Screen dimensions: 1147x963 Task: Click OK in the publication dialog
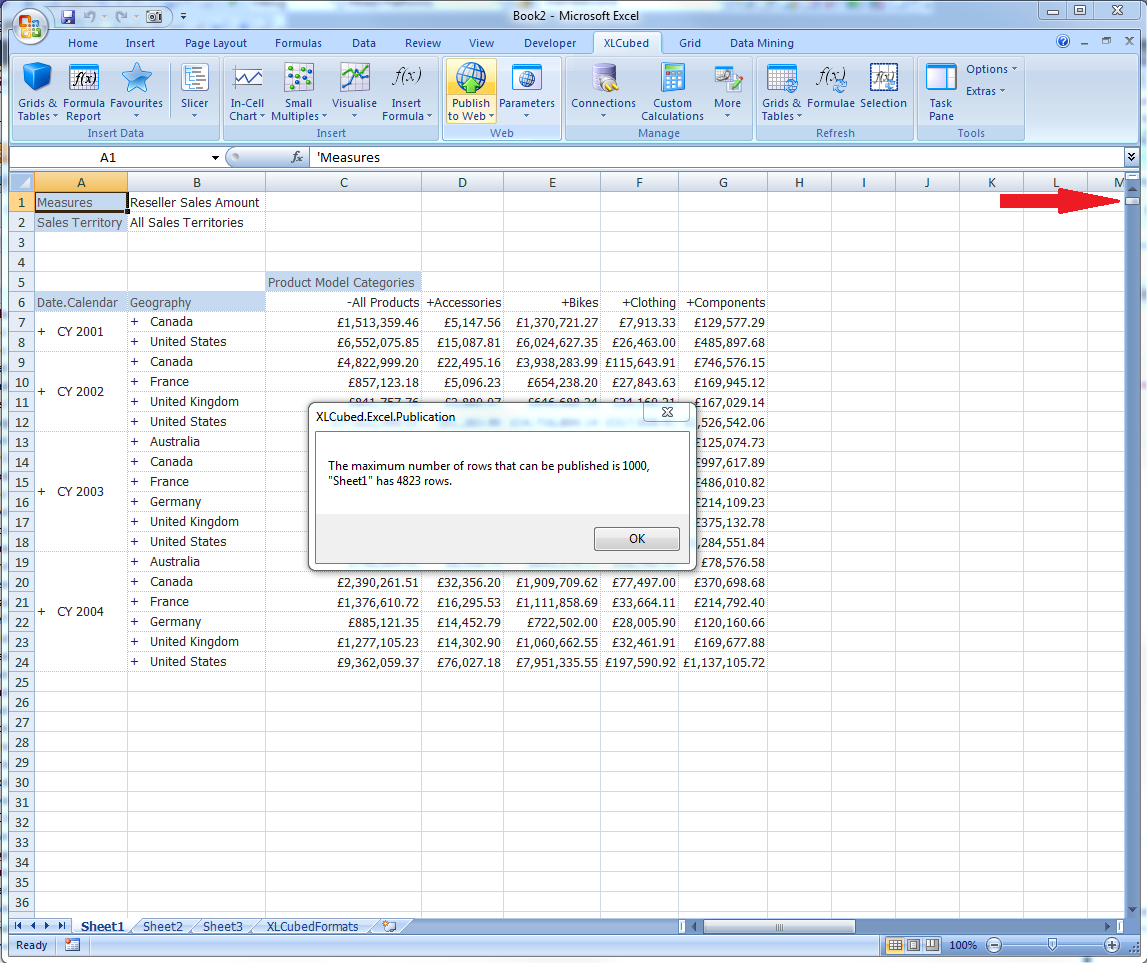[636, 539]
